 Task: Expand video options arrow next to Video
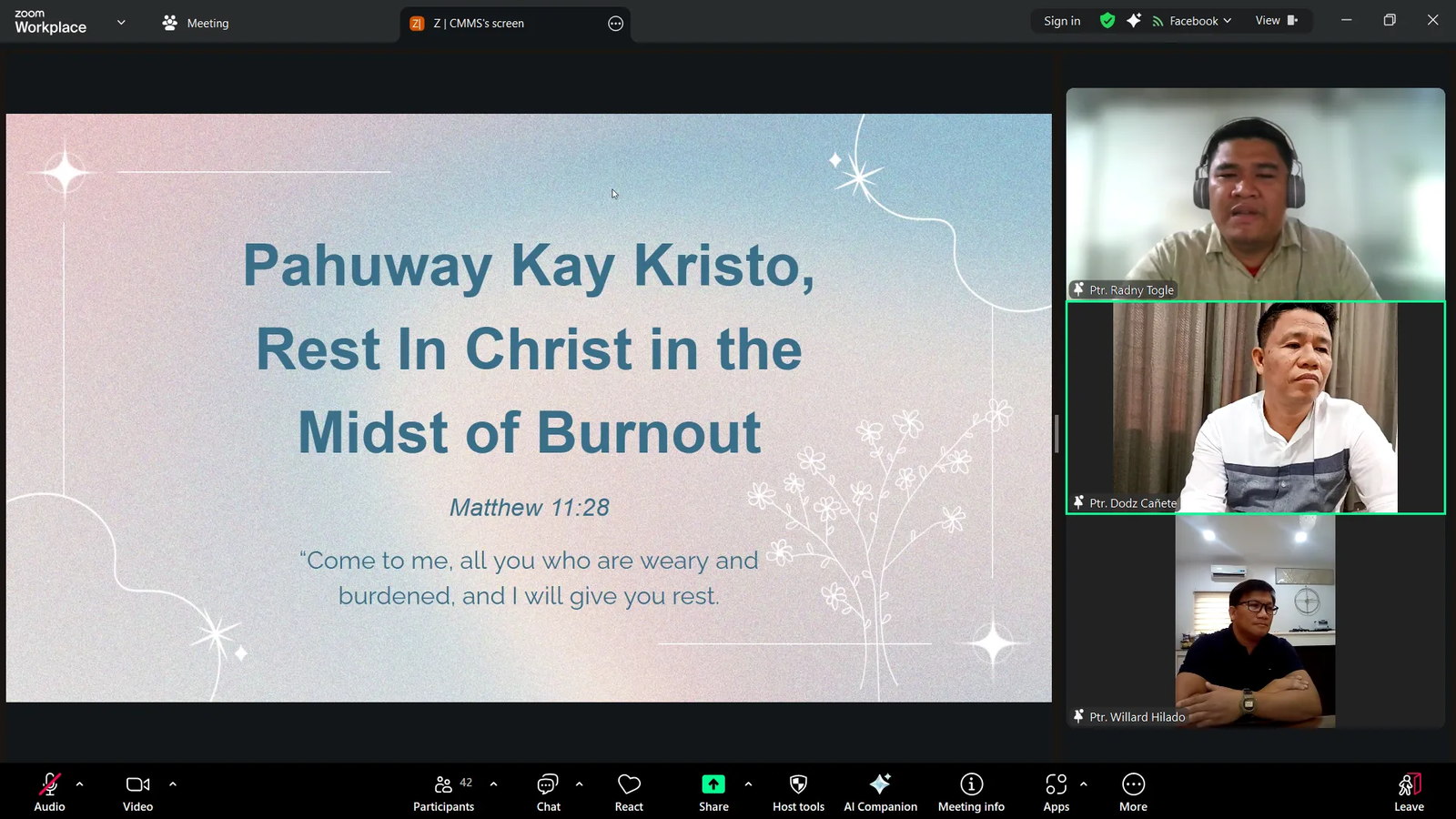tap(173, 784)
